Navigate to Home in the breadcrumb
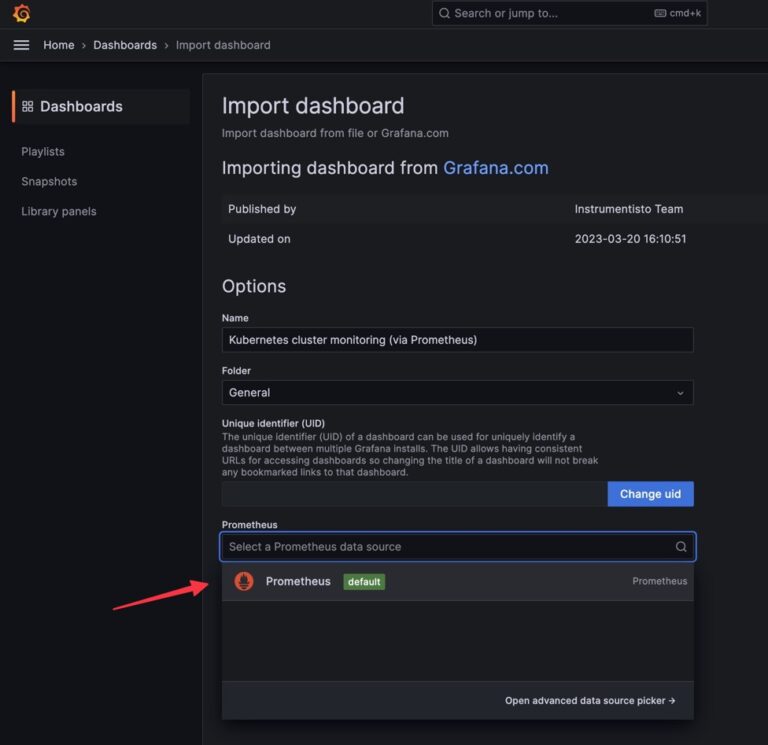Screen dimensions: 768x745 59,45
